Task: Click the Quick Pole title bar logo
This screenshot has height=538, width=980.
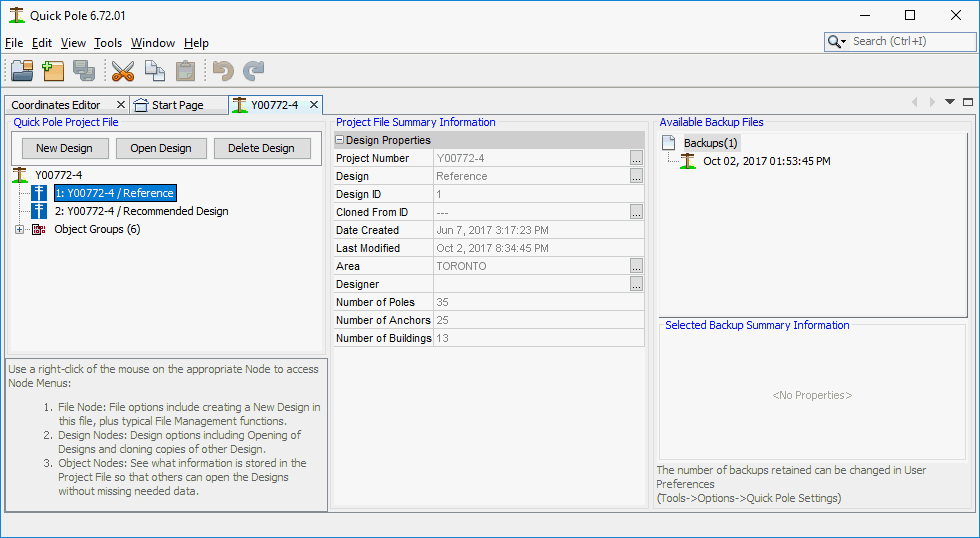Action: coord(17,16)
